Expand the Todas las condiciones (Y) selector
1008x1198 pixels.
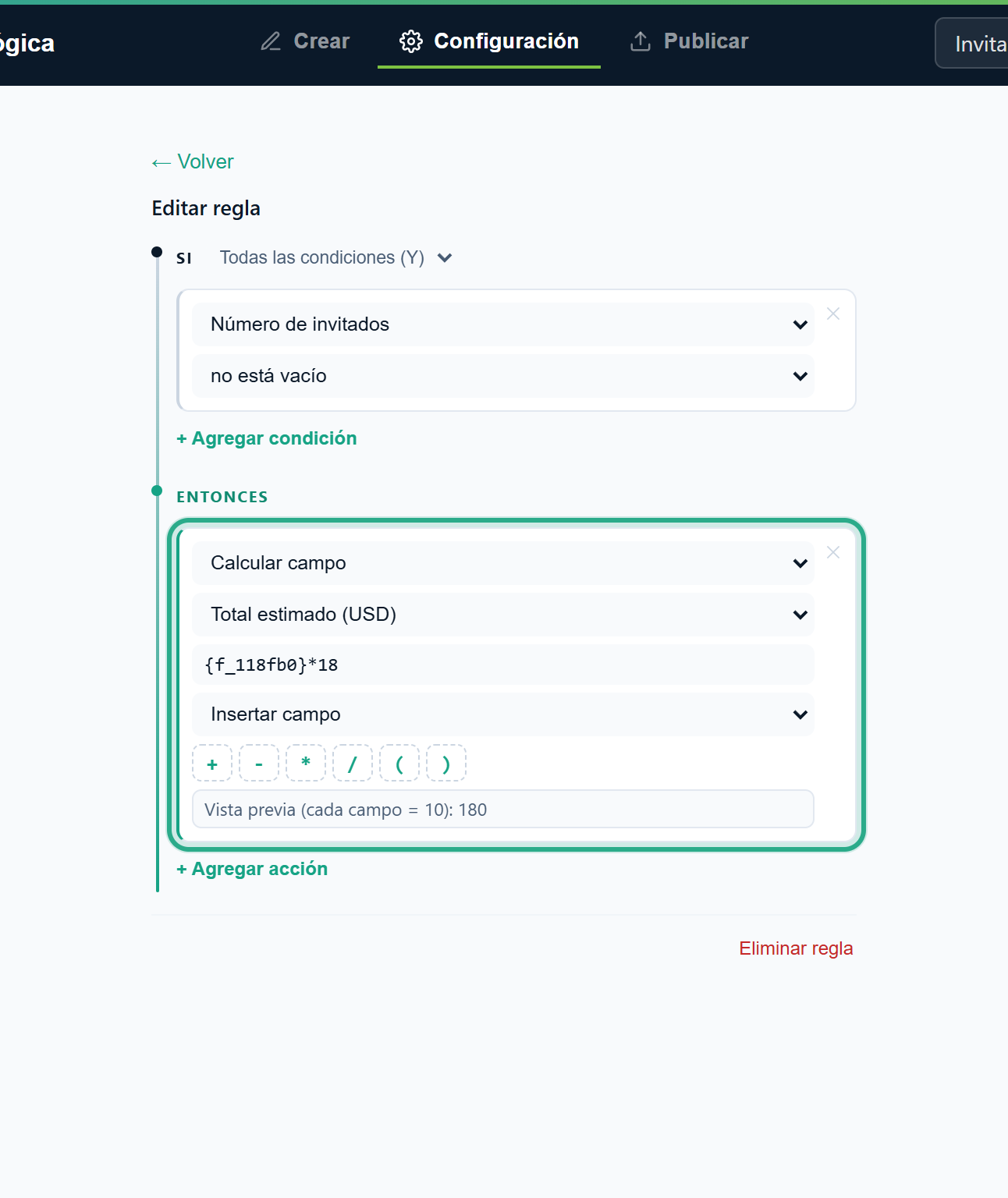(x=335, y=257)
